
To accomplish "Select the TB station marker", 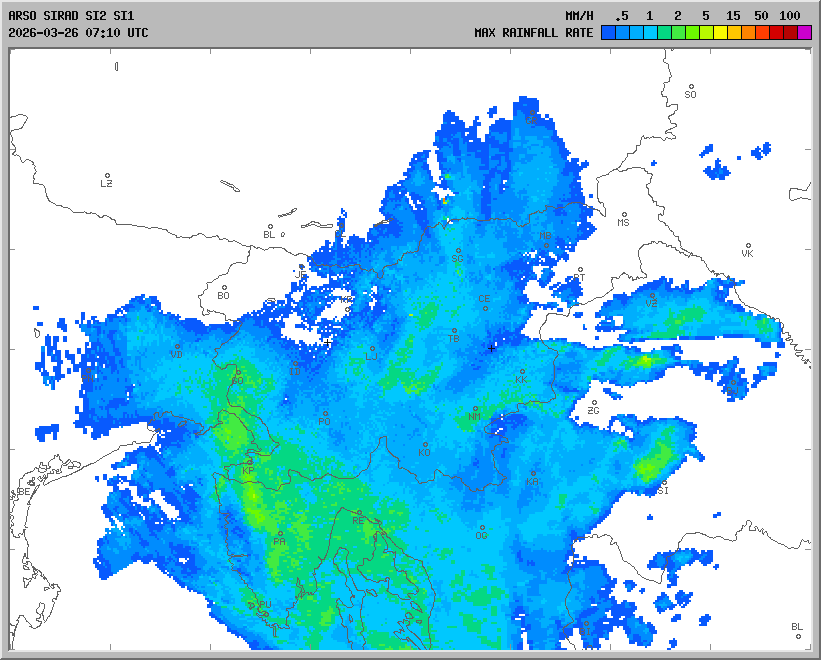I will [x=454, y=331].
